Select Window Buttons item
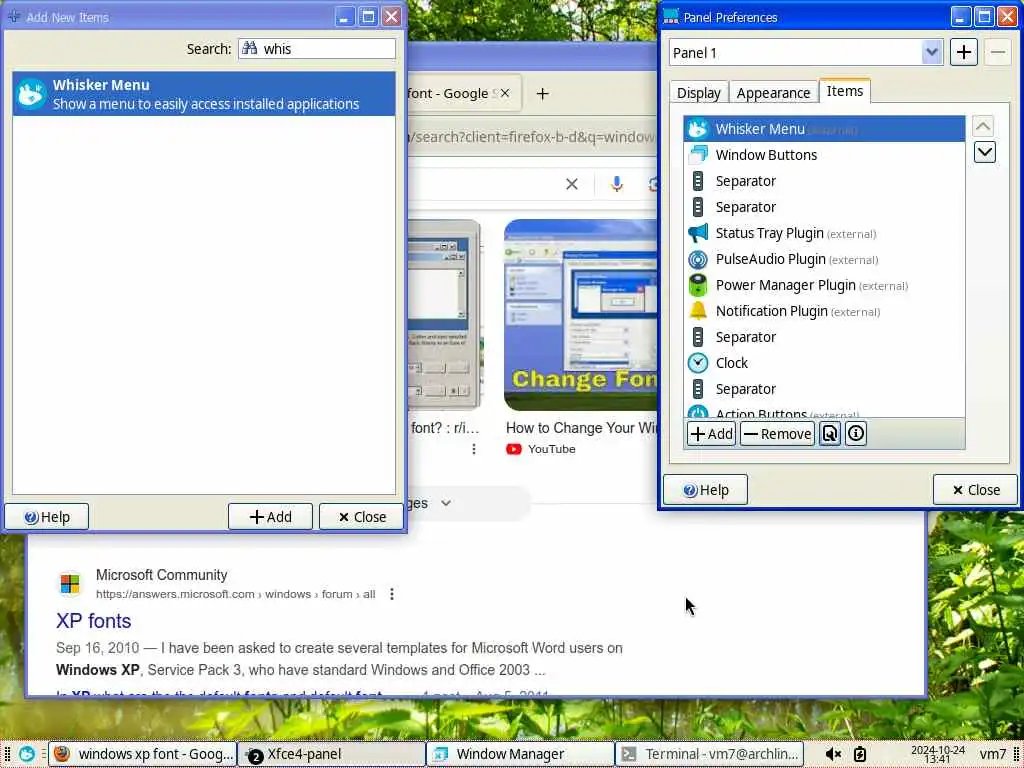The height and width of the screenshot is (768, 1024). (824, 155)
